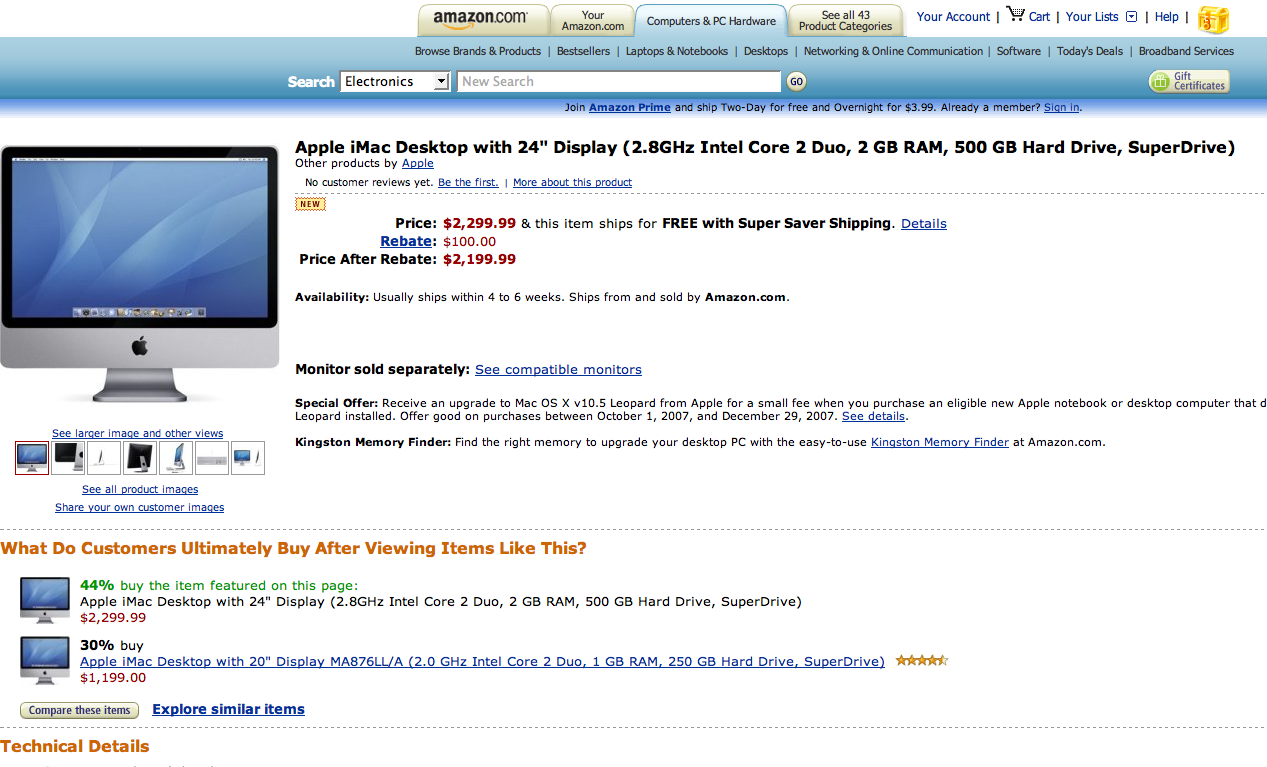Open the Apple brand link

(418, 163)
